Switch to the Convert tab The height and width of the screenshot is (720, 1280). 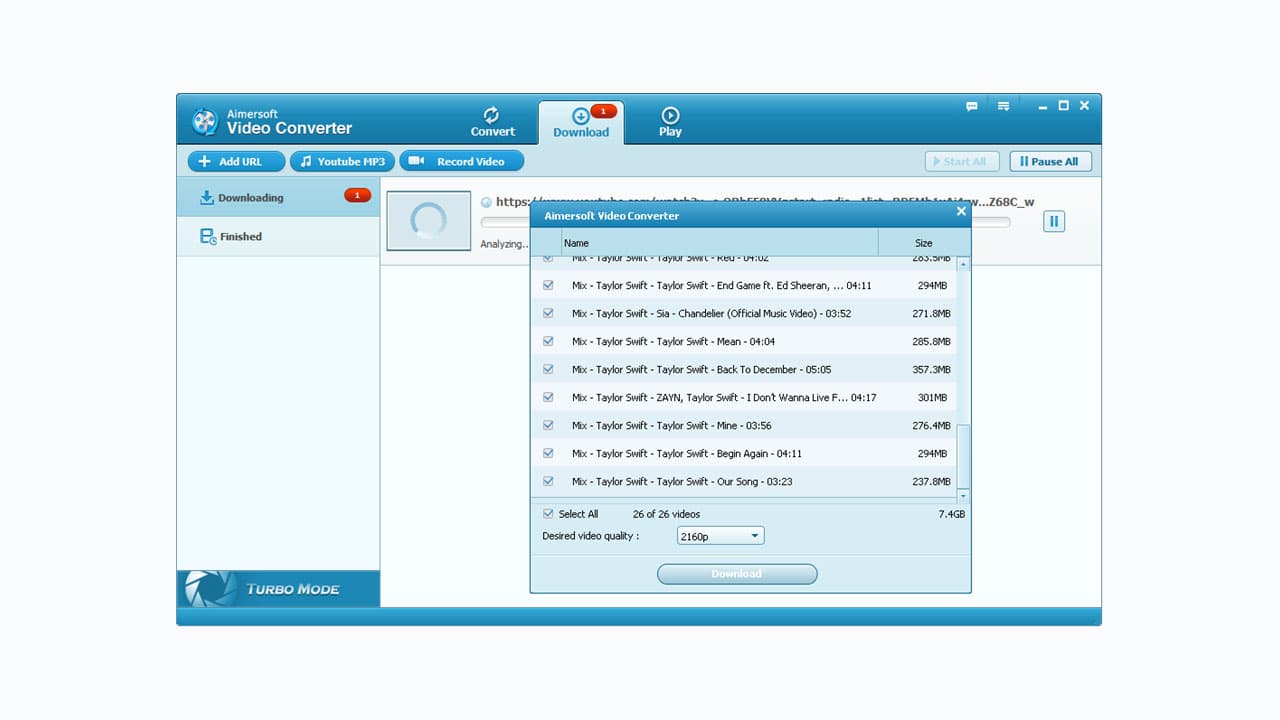[492, 122]
